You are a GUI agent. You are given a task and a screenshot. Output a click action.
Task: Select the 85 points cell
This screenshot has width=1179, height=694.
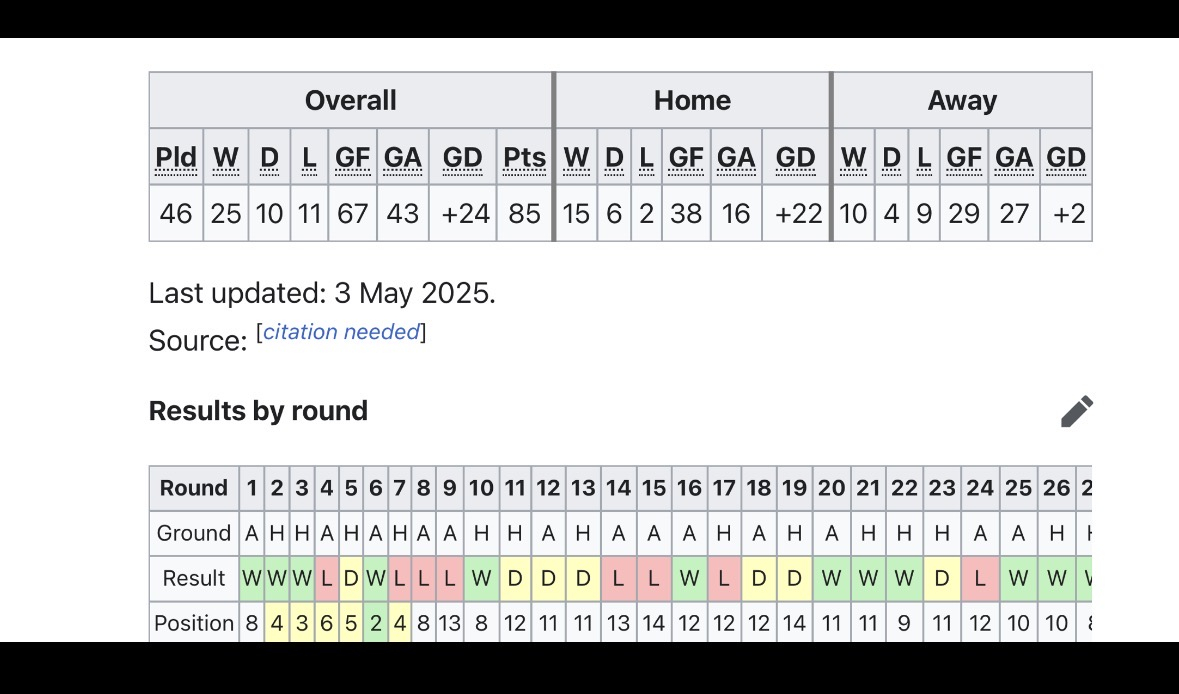click(524, 214)
